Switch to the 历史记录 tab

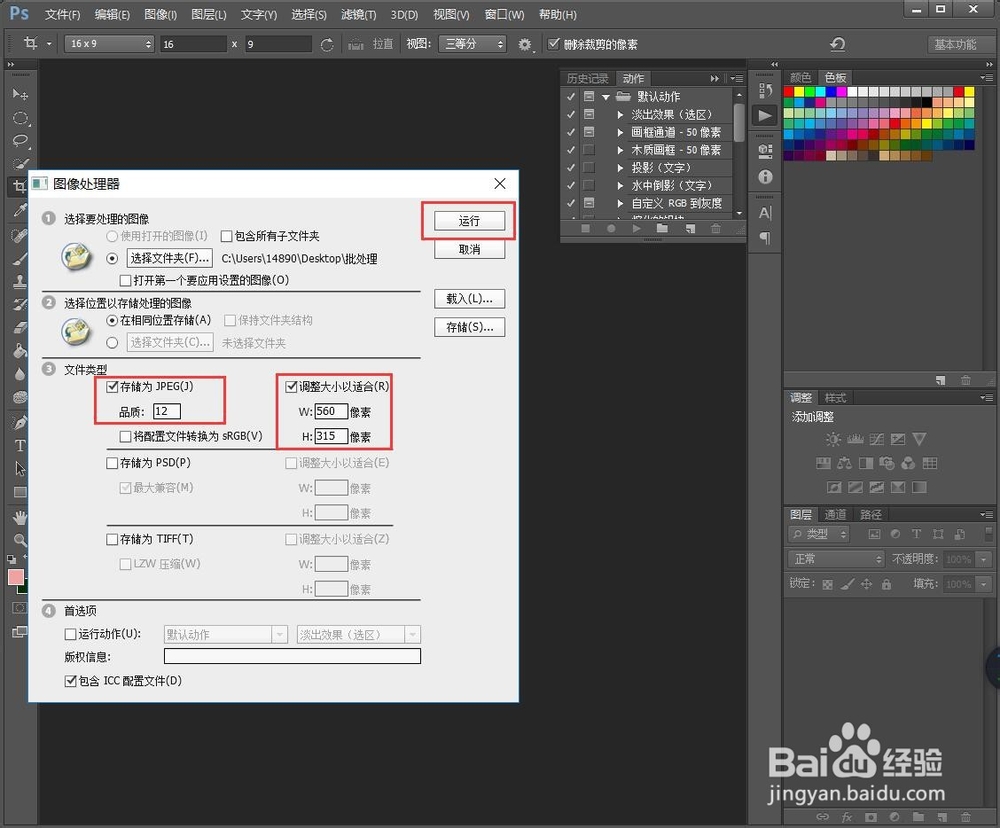pos(587,78)
